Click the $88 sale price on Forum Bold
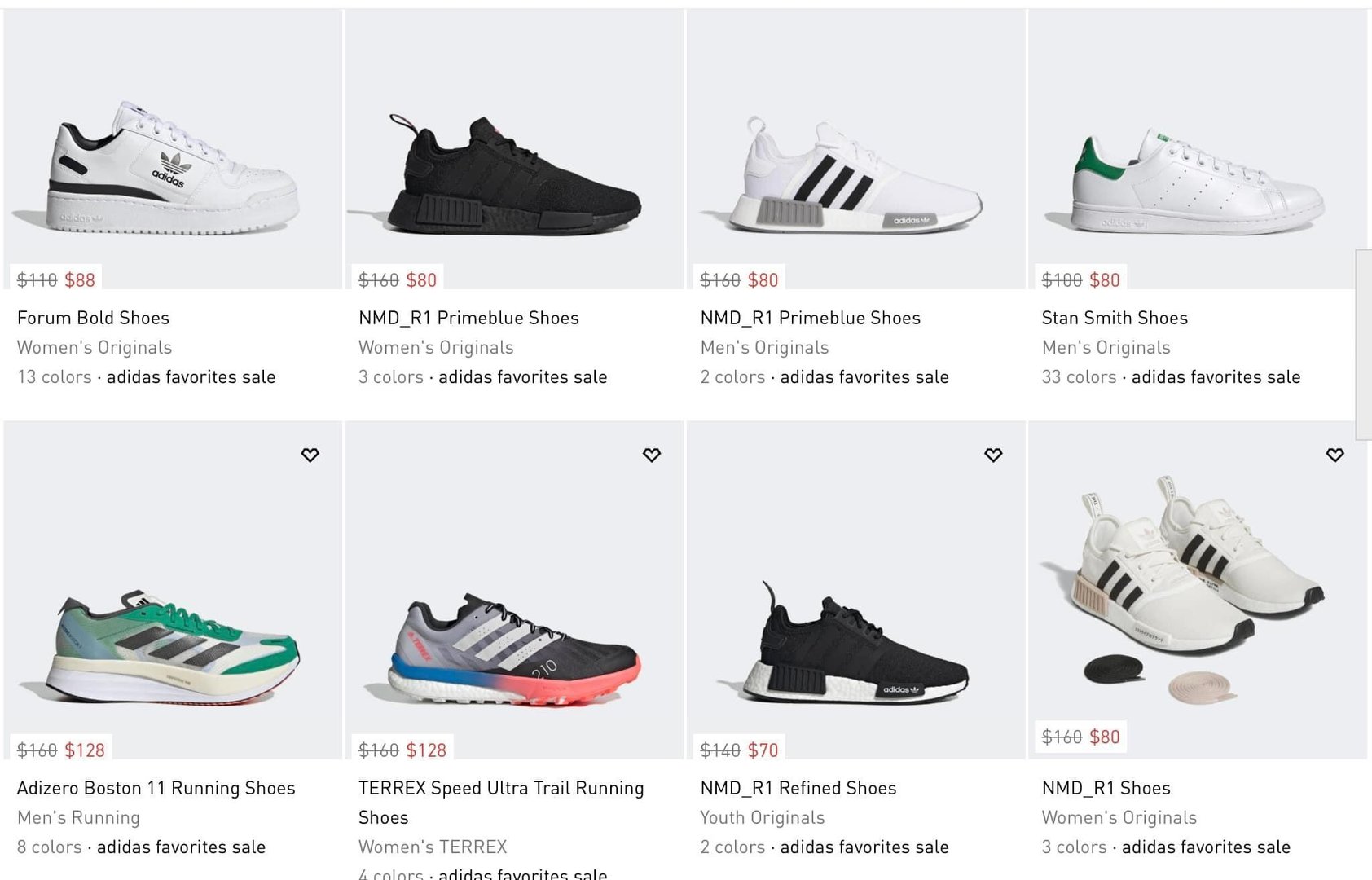The width and height of the screenshot is (1372, 880). tap(80, 280)
